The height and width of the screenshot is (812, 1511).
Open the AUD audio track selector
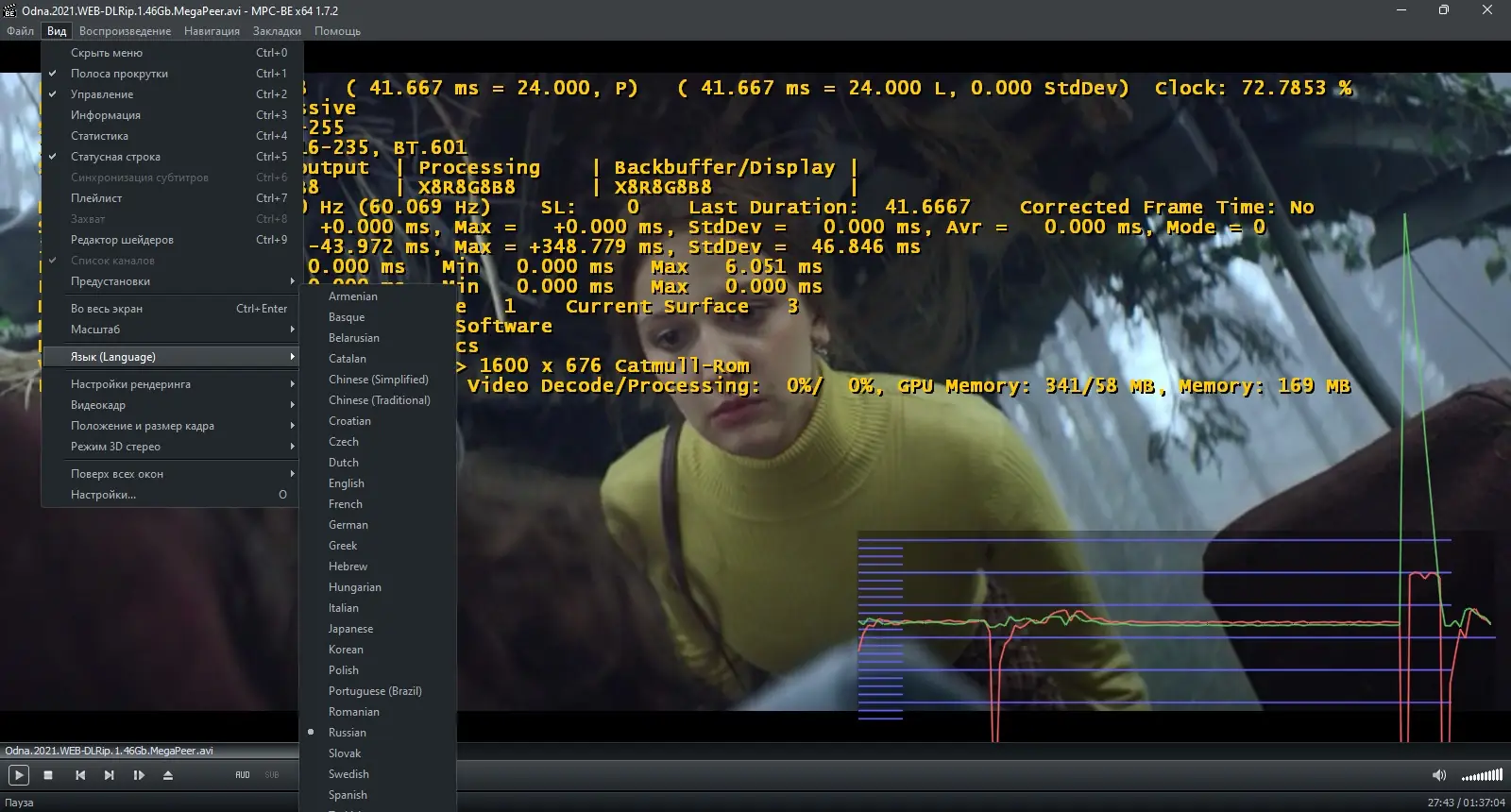(x=243, y=775)
